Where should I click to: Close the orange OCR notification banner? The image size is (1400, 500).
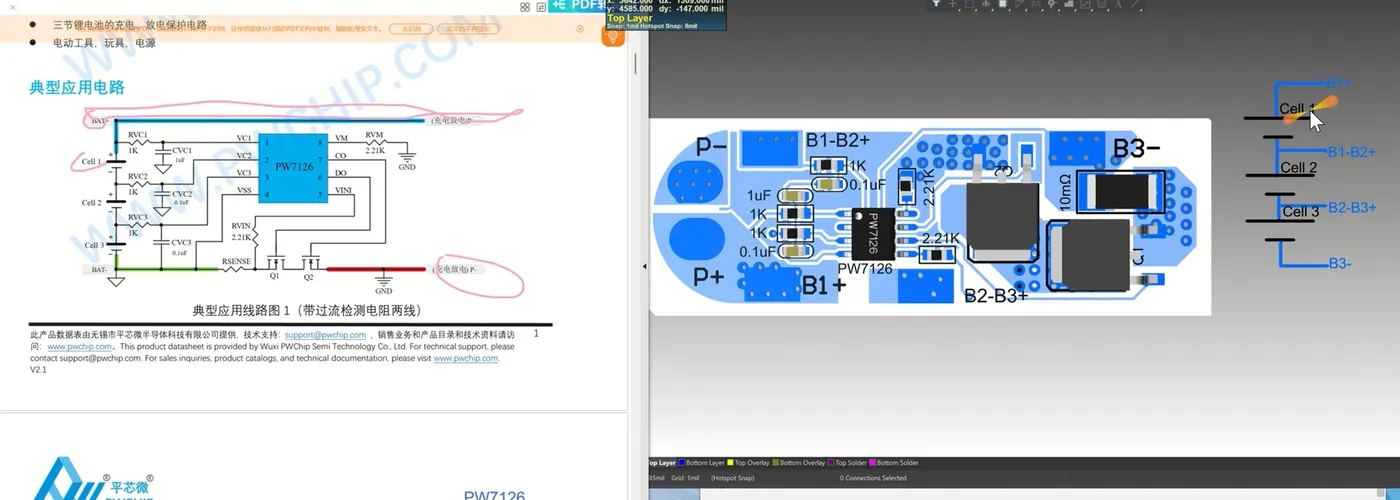pyautogui.click(x=580, y=29)
